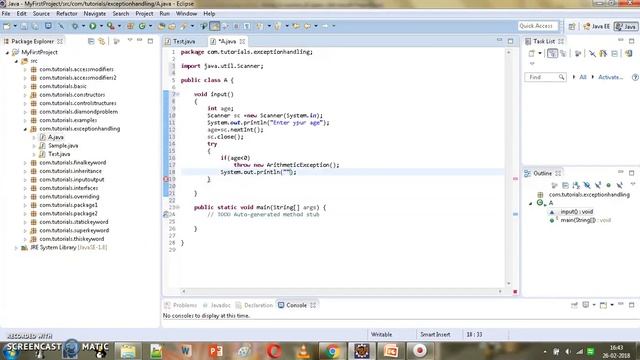This screenshot has width=640, height=360.
Task: Click the New file wizard icon
Action: (x=7, y=26)
